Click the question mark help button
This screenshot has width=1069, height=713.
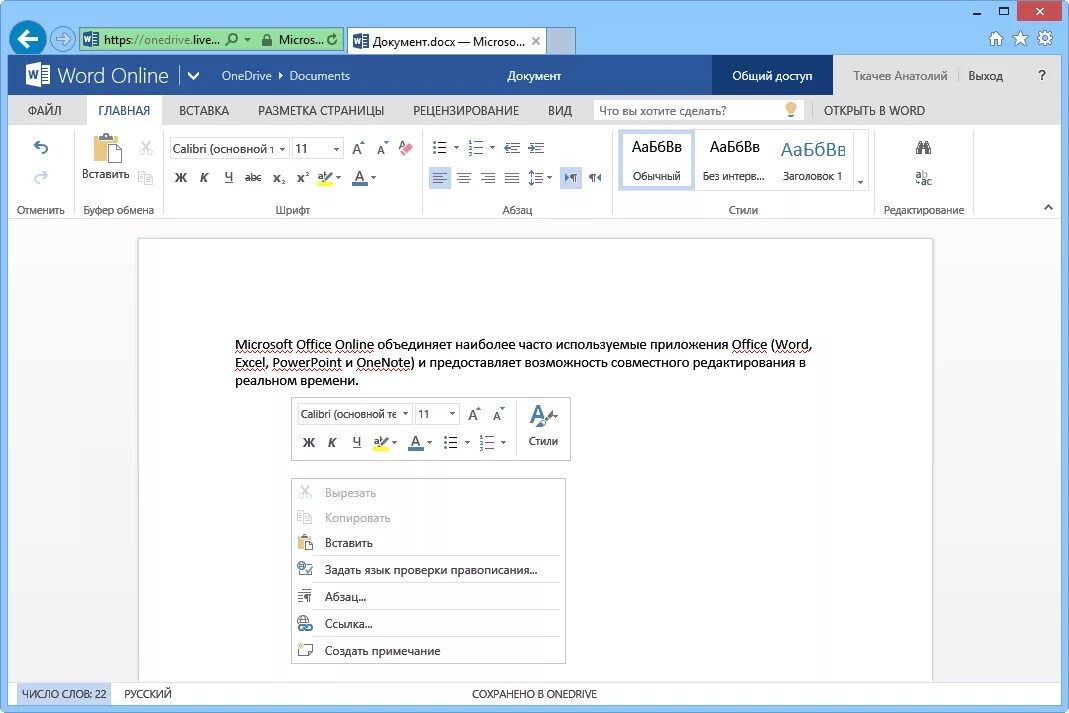(1042, 76)
